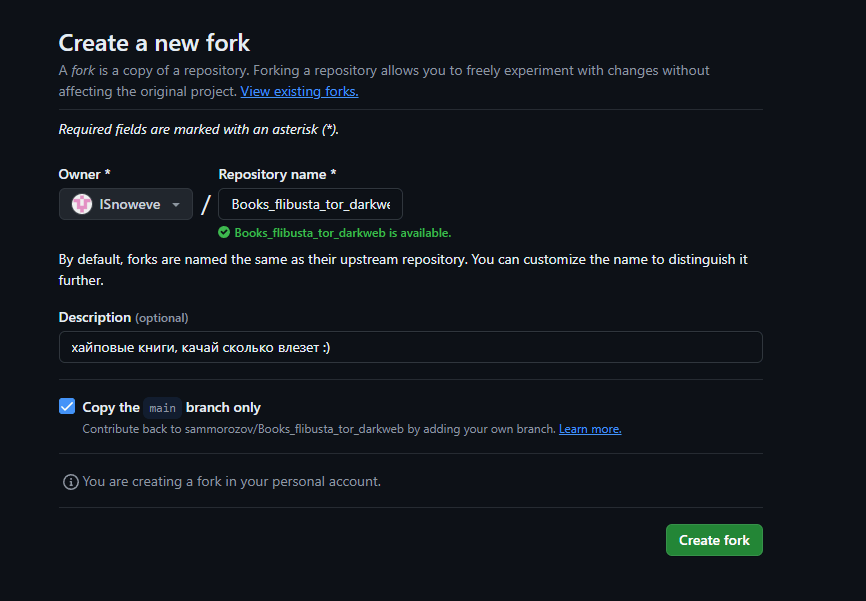The image size is (866, 601).
Task: Open the Owner dropdown showing ISnoweve
Action: coord(126,204)
